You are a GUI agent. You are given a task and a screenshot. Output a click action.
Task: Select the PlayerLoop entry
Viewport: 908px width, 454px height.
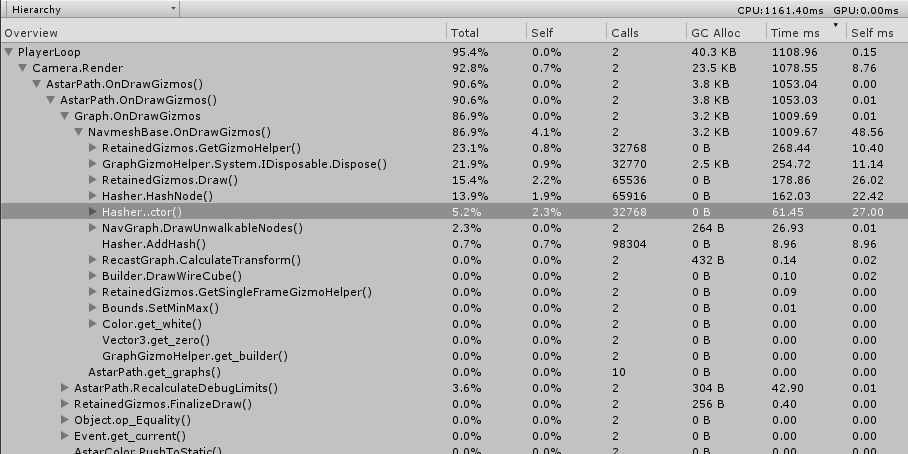(x=49, y=52)
